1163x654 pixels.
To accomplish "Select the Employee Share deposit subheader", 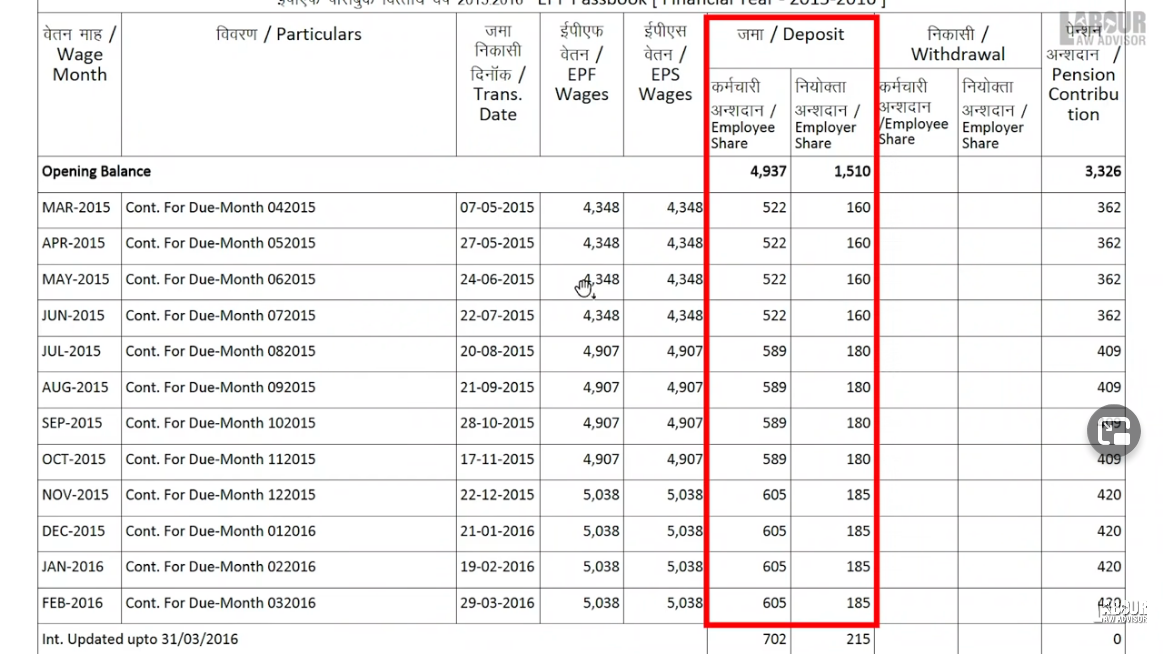I will [x=743, y=117].
